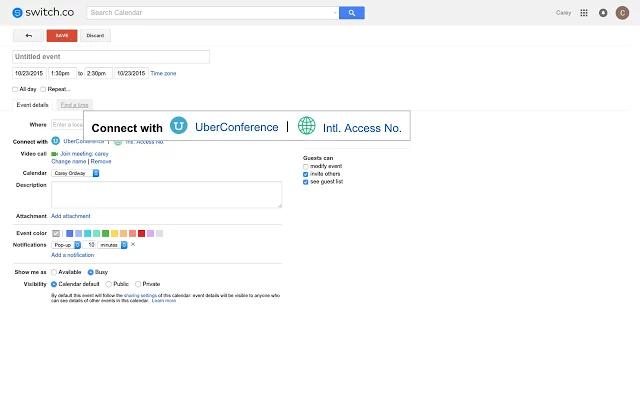Click inside the Description text area
Screen dimensions: 640x400
(167, 195)
